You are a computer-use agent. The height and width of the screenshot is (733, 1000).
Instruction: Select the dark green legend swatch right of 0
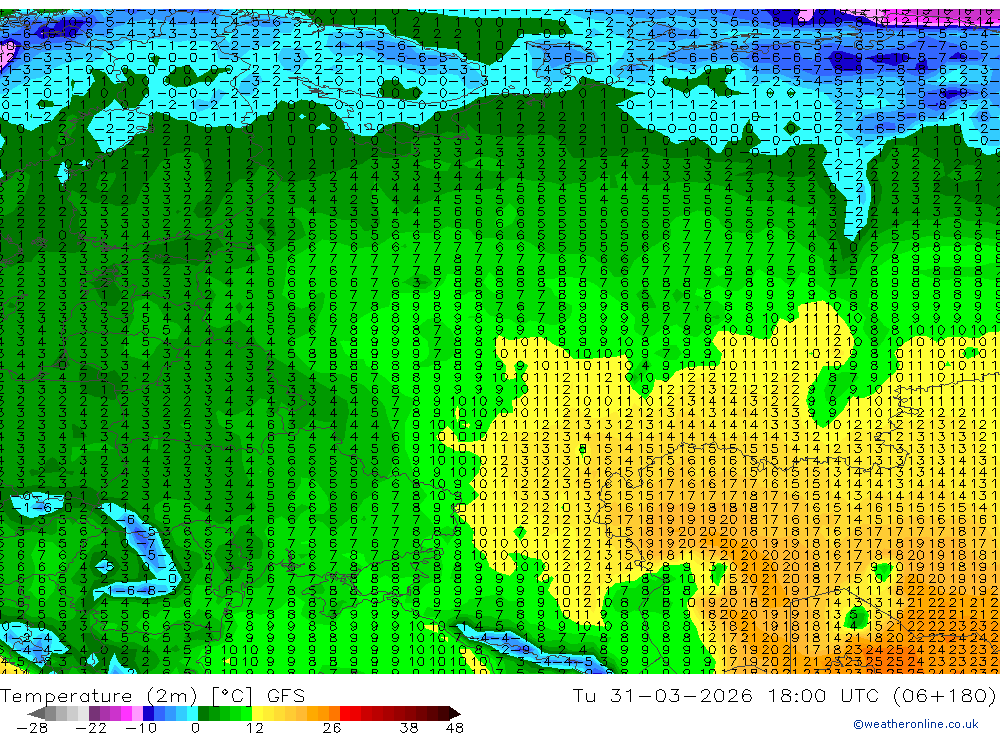click(x=203, y=714)
